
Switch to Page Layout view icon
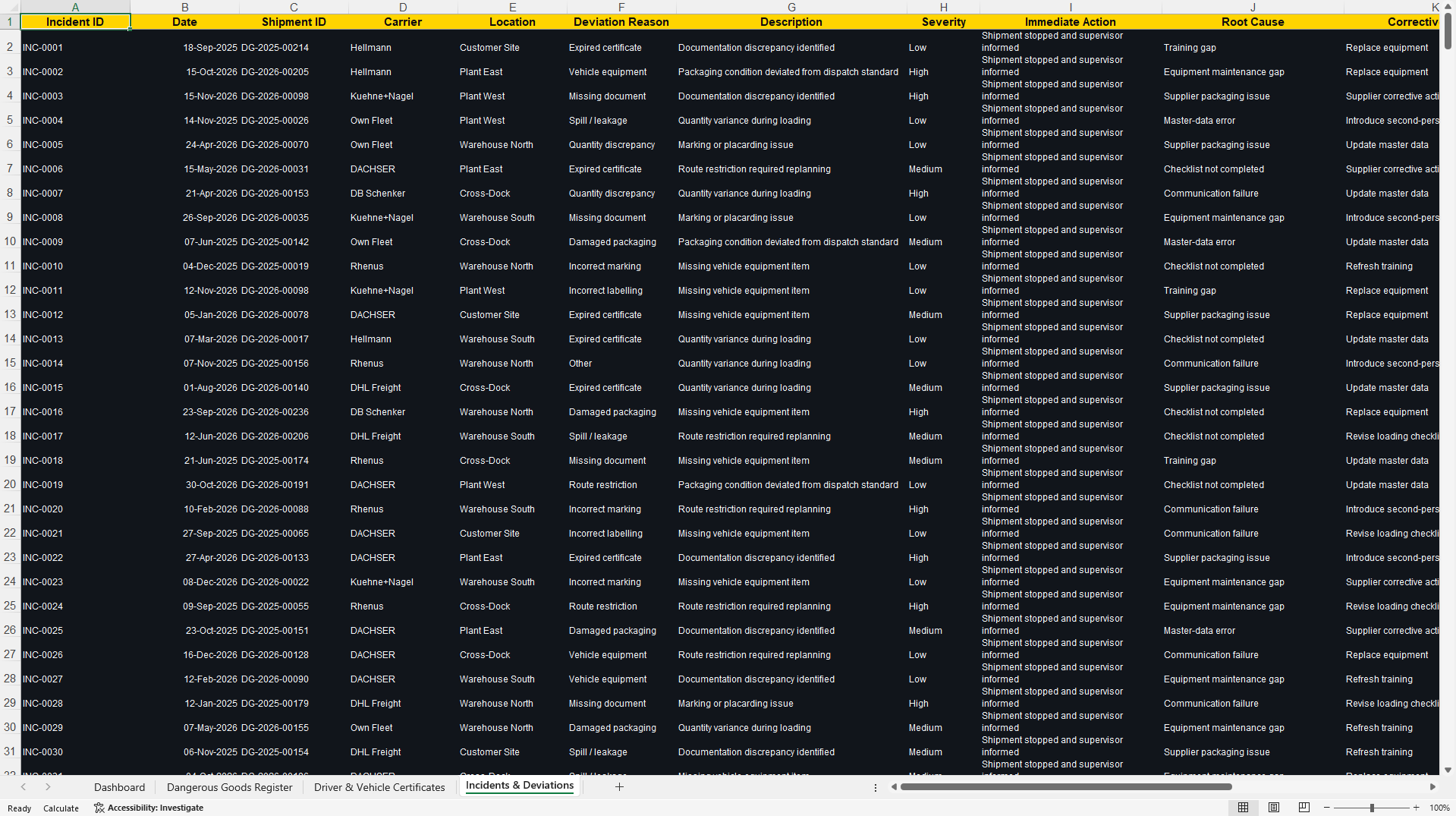[1274, 808]
